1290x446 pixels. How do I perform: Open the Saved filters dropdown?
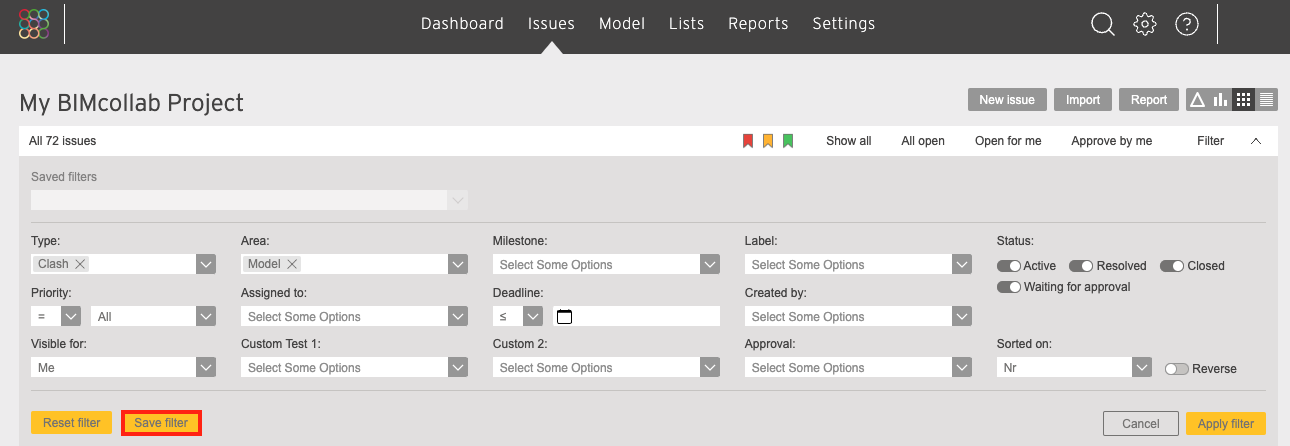click(249, 200)
